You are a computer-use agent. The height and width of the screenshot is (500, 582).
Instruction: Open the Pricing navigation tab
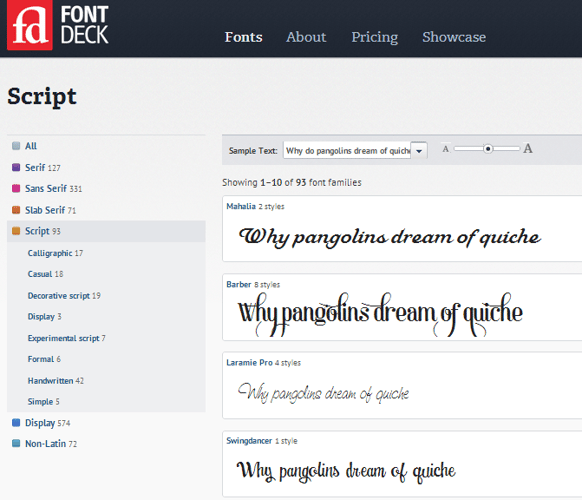pyautogui.click(x=375, y=37)
